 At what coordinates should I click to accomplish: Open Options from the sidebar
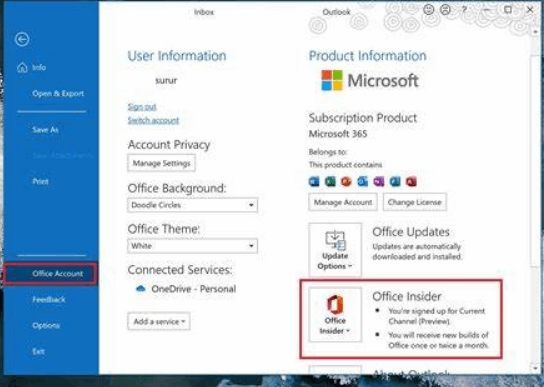46,326
